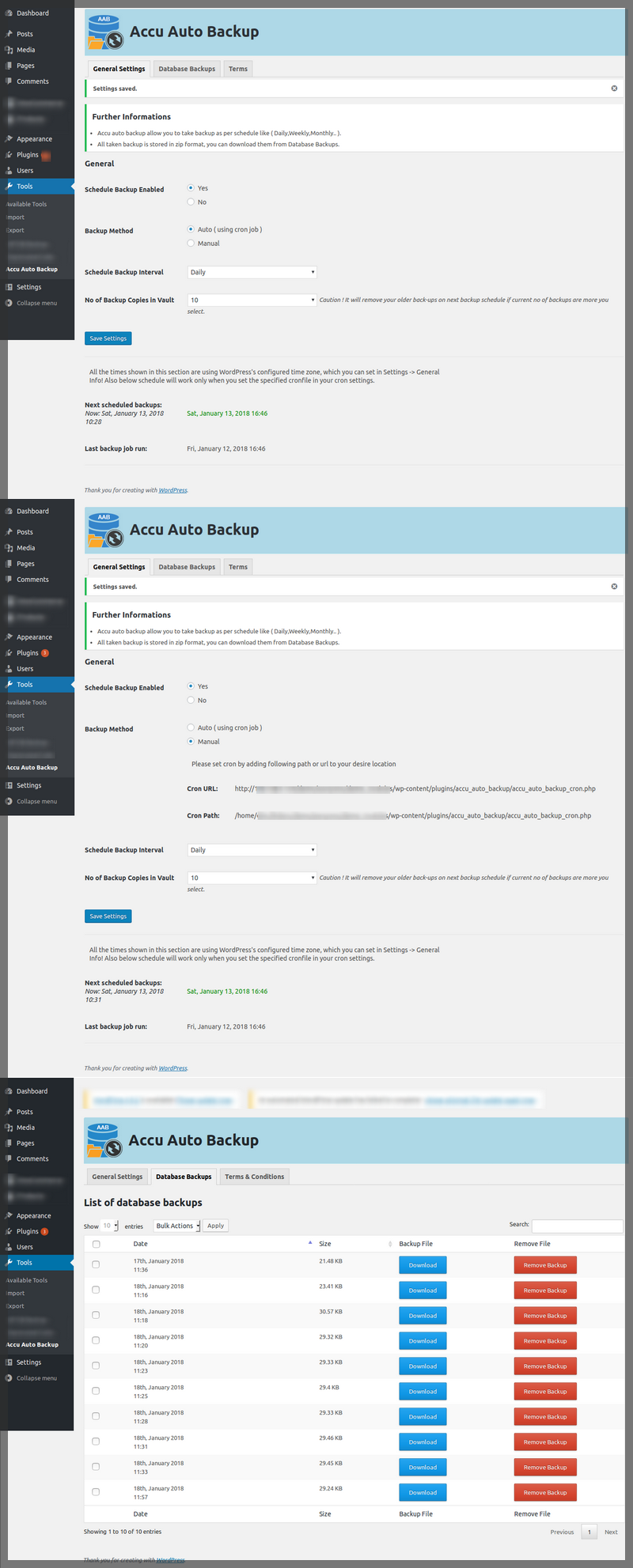Remove the 18th January 11:33 backup

[545, 1468]
